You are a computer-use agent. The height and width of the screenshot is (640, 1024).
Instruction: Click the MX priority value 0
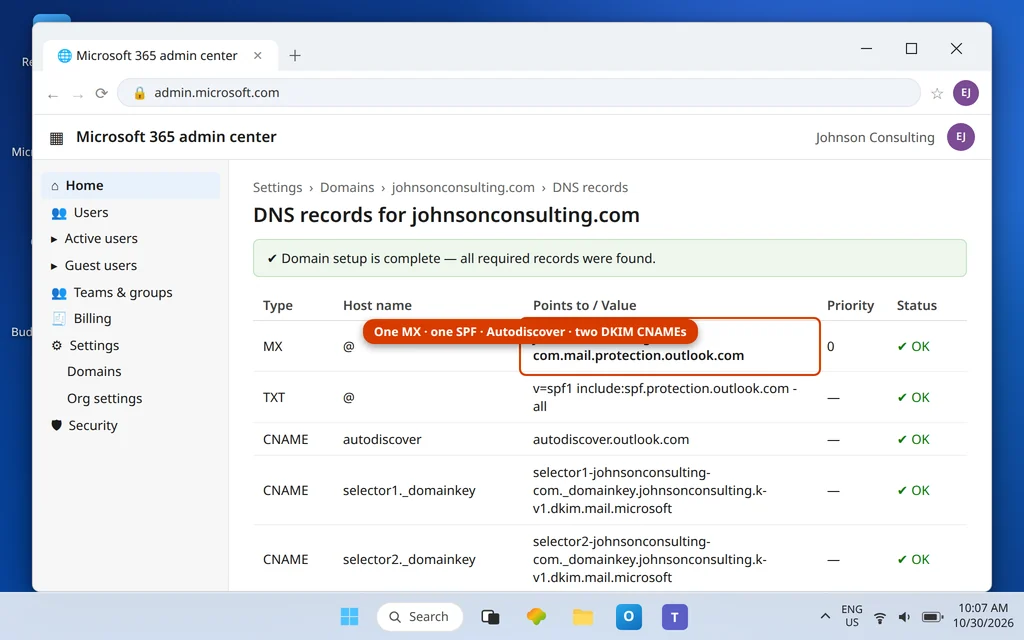(830, 347)
